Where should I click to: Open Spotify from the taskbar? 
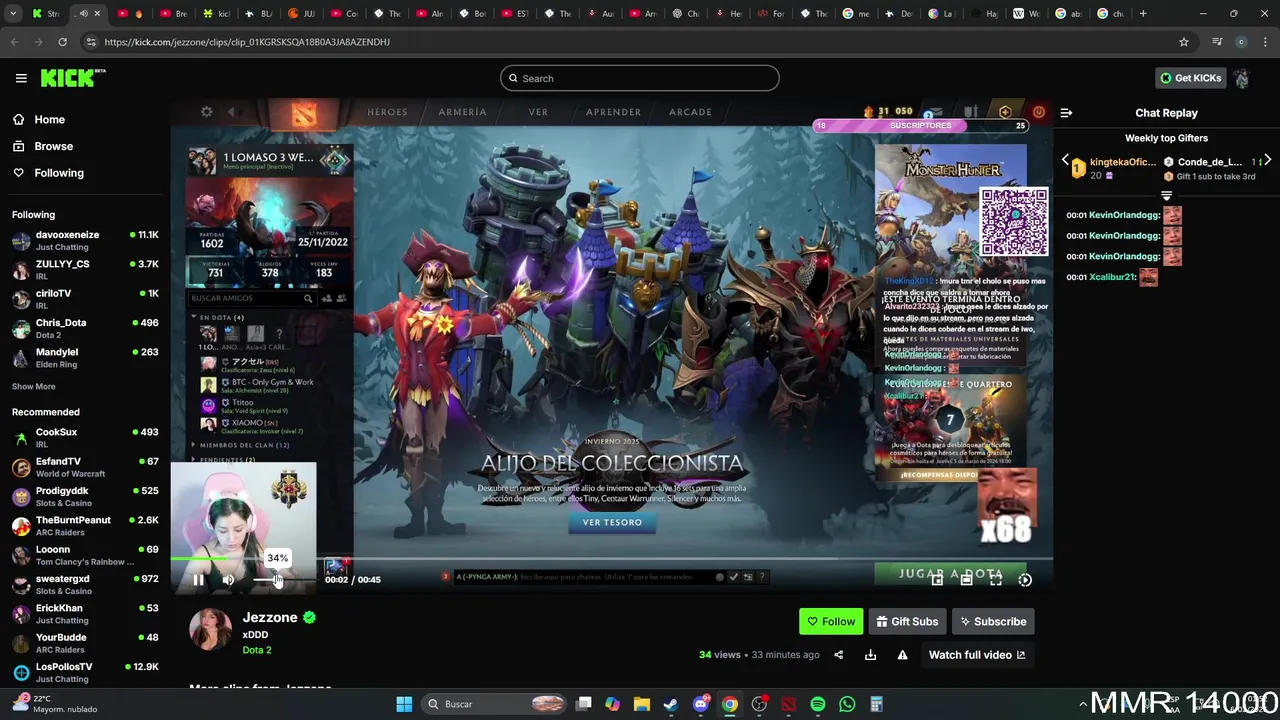coord(818,704)
